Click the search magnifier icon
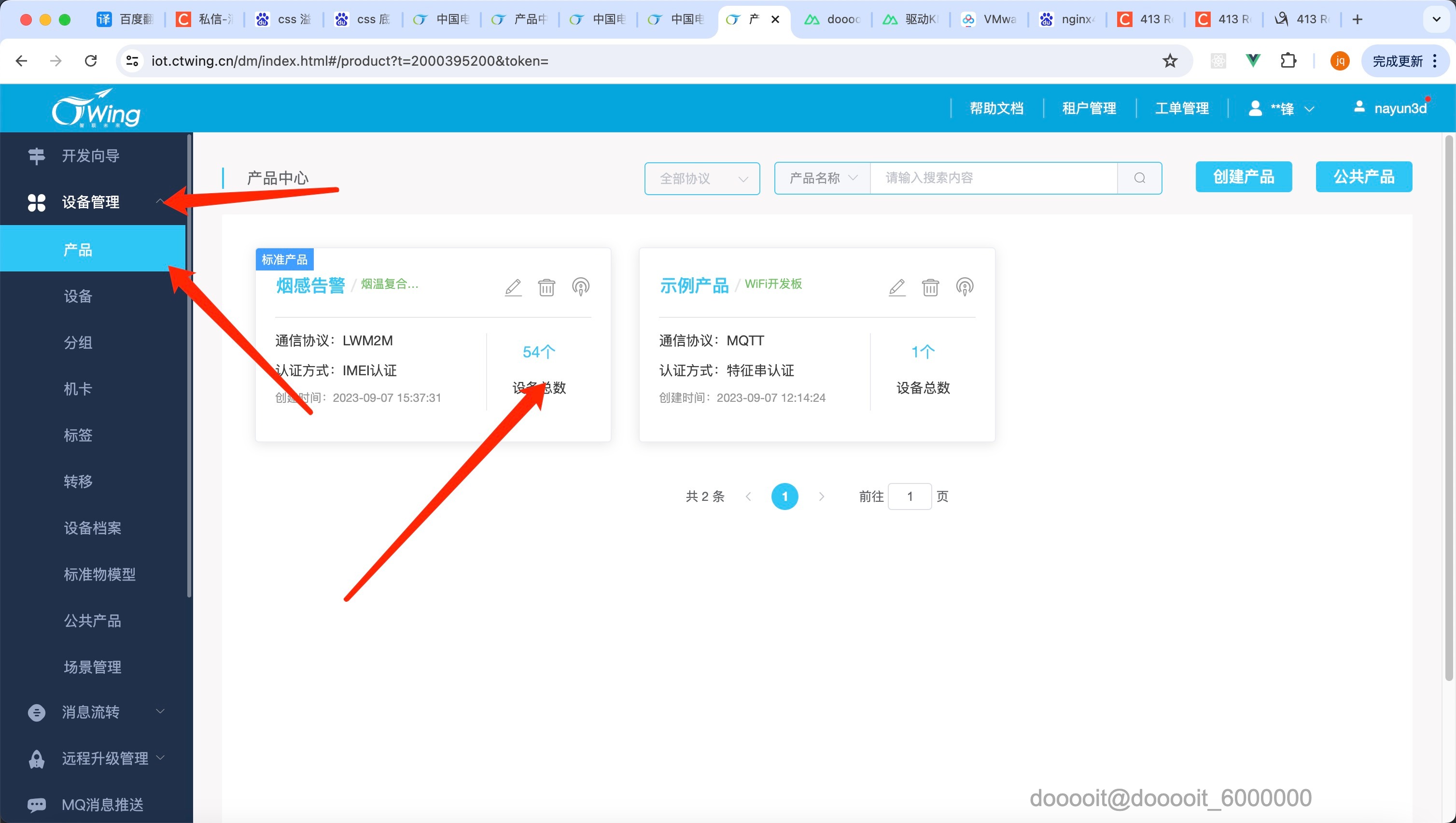Image resolution: width=1456 pixels, height=823 pixels. coord(1140,178)
